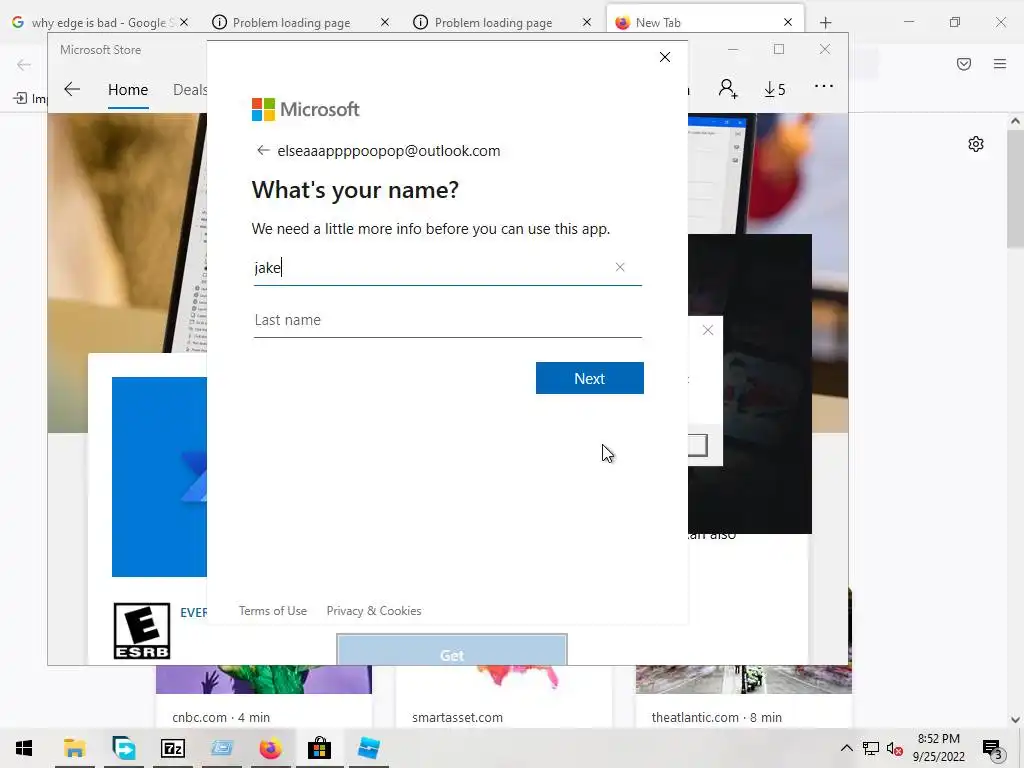This screenshot has height=768, width=1024.
Task: Click the Import bookmarks toolbar item
Action: 30,99
